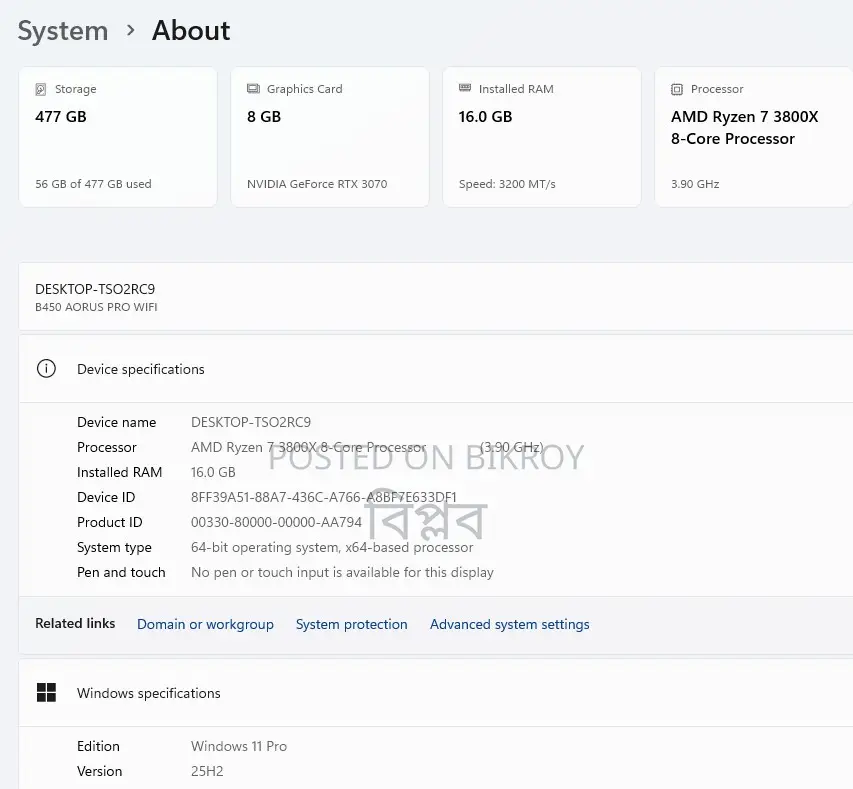Image resolution: width=853 pixels, height=789 pixels.
Task: Click the breadcrumb chevron after System
Action: click(x=130, y=30)
